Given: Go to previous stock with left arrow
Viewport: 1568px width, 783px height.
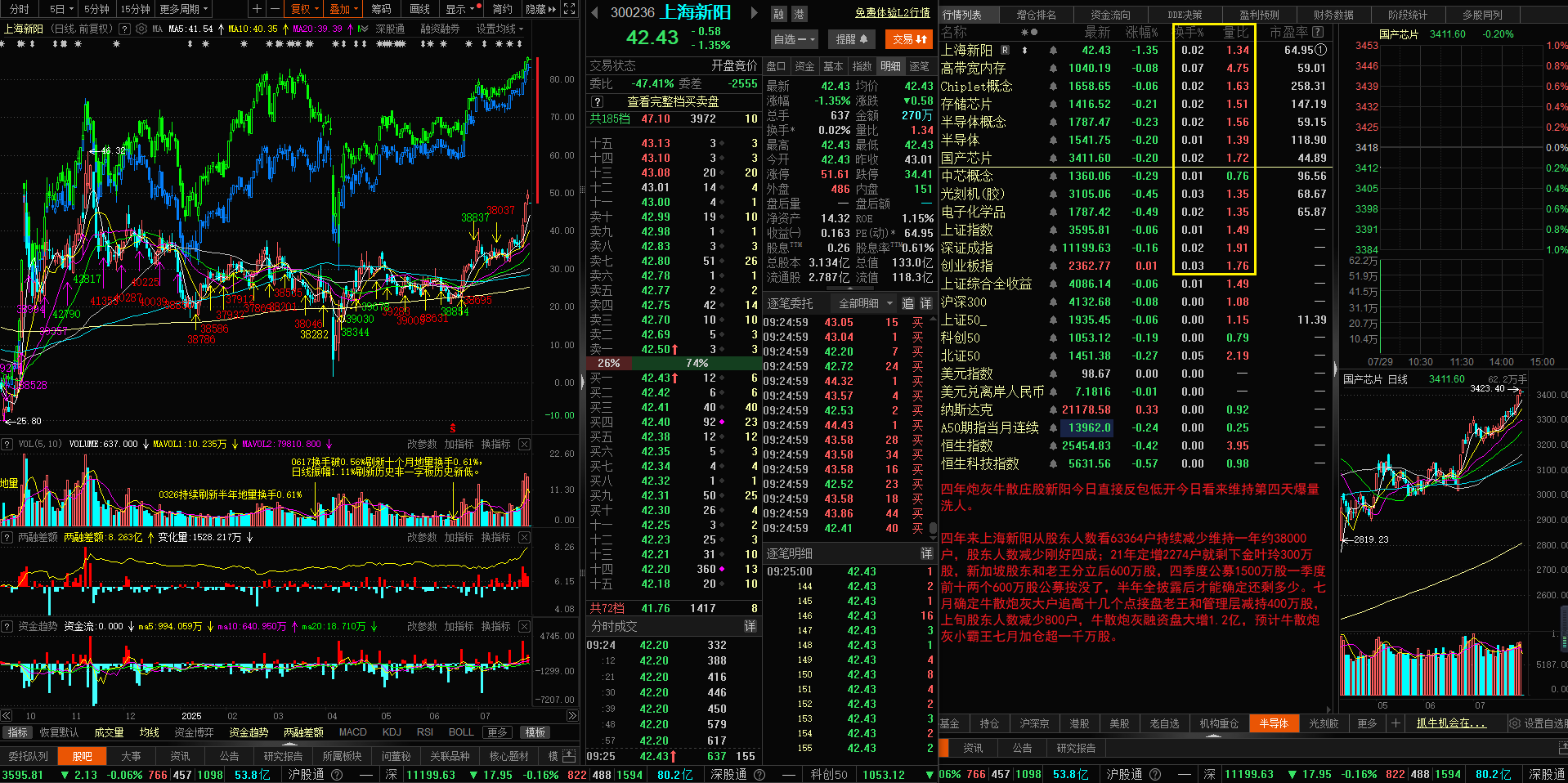Looking at the screenshot, I should tap(595, 13).
